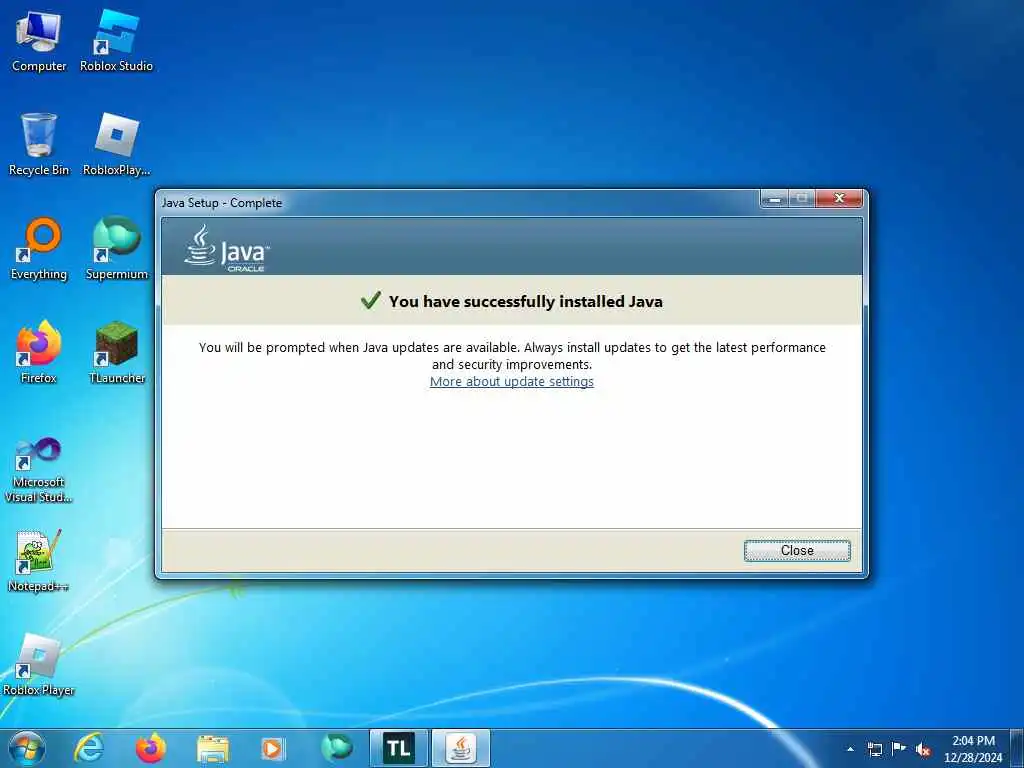Show hidden tray icons arrow
The width and height of the screenshot is (1024, 768).
[850, 749]
